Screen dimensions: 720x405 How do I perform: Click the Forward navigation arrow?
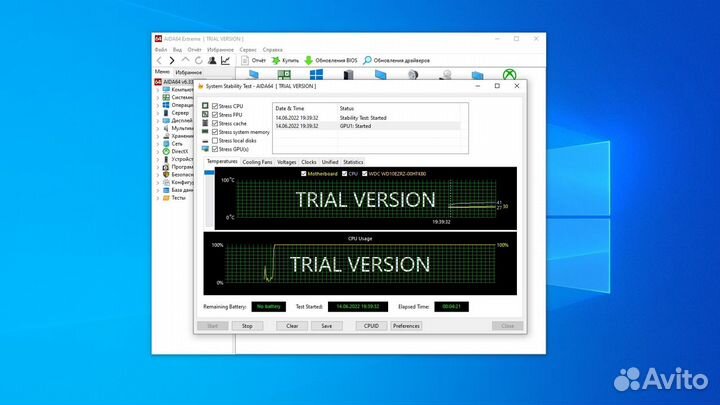(x=171, y=60)
